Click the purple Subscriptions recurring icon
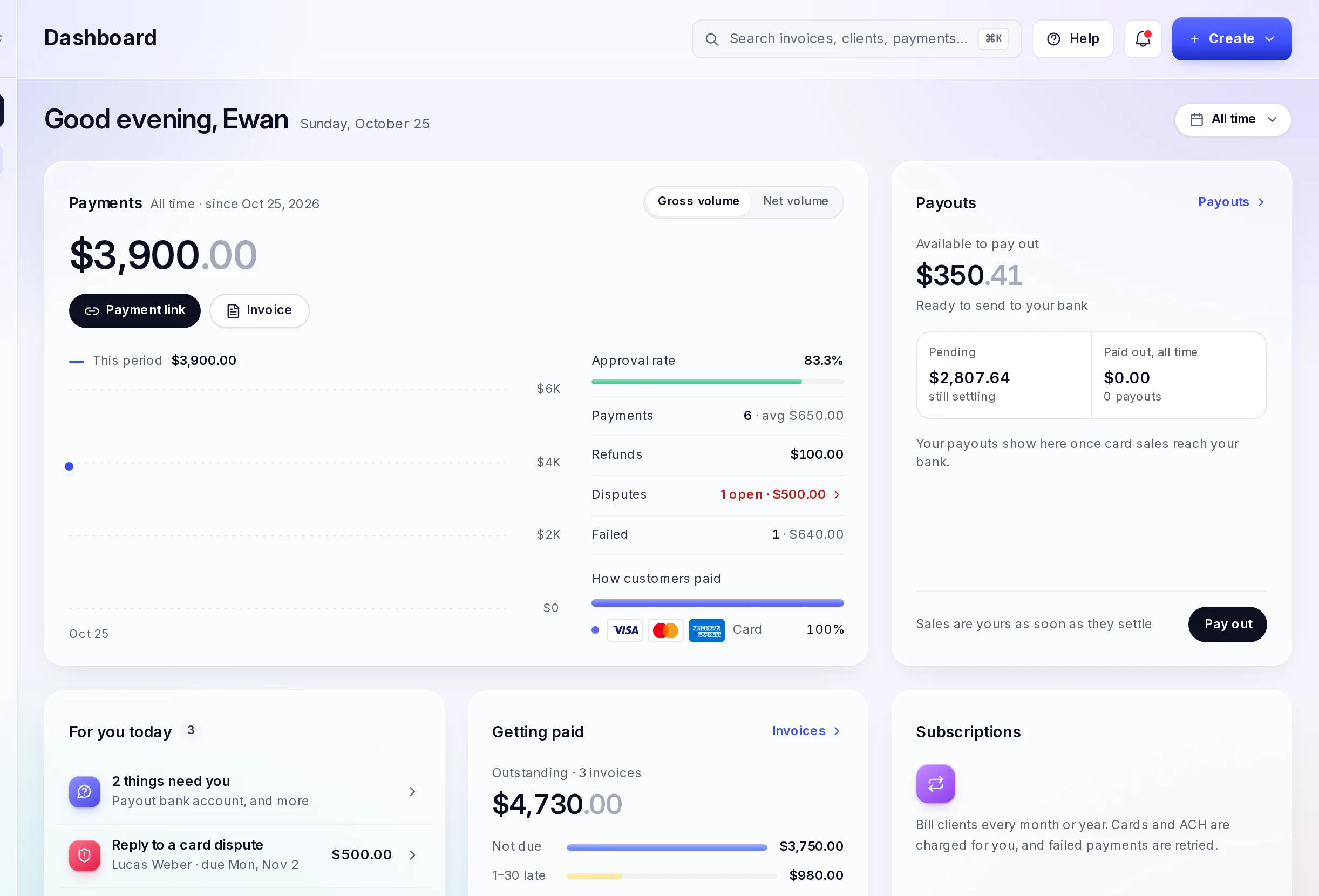Image resolution: width=1319 pixels, height=896 pixels. 935,784
